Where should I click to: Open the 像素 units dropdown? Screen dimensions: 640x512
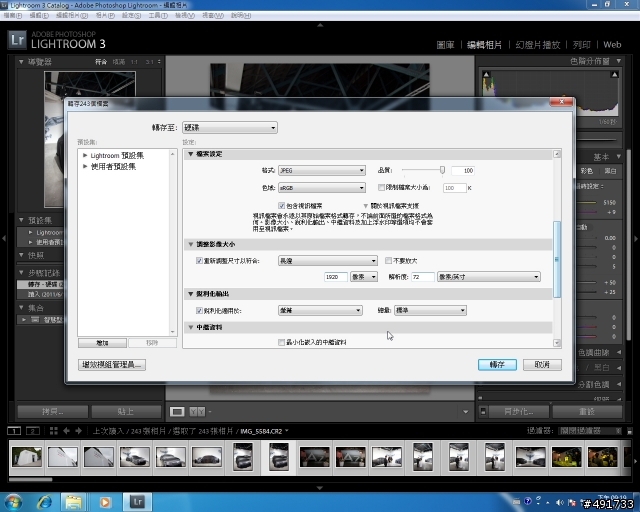pyautogui.click(x=364, y=277)
